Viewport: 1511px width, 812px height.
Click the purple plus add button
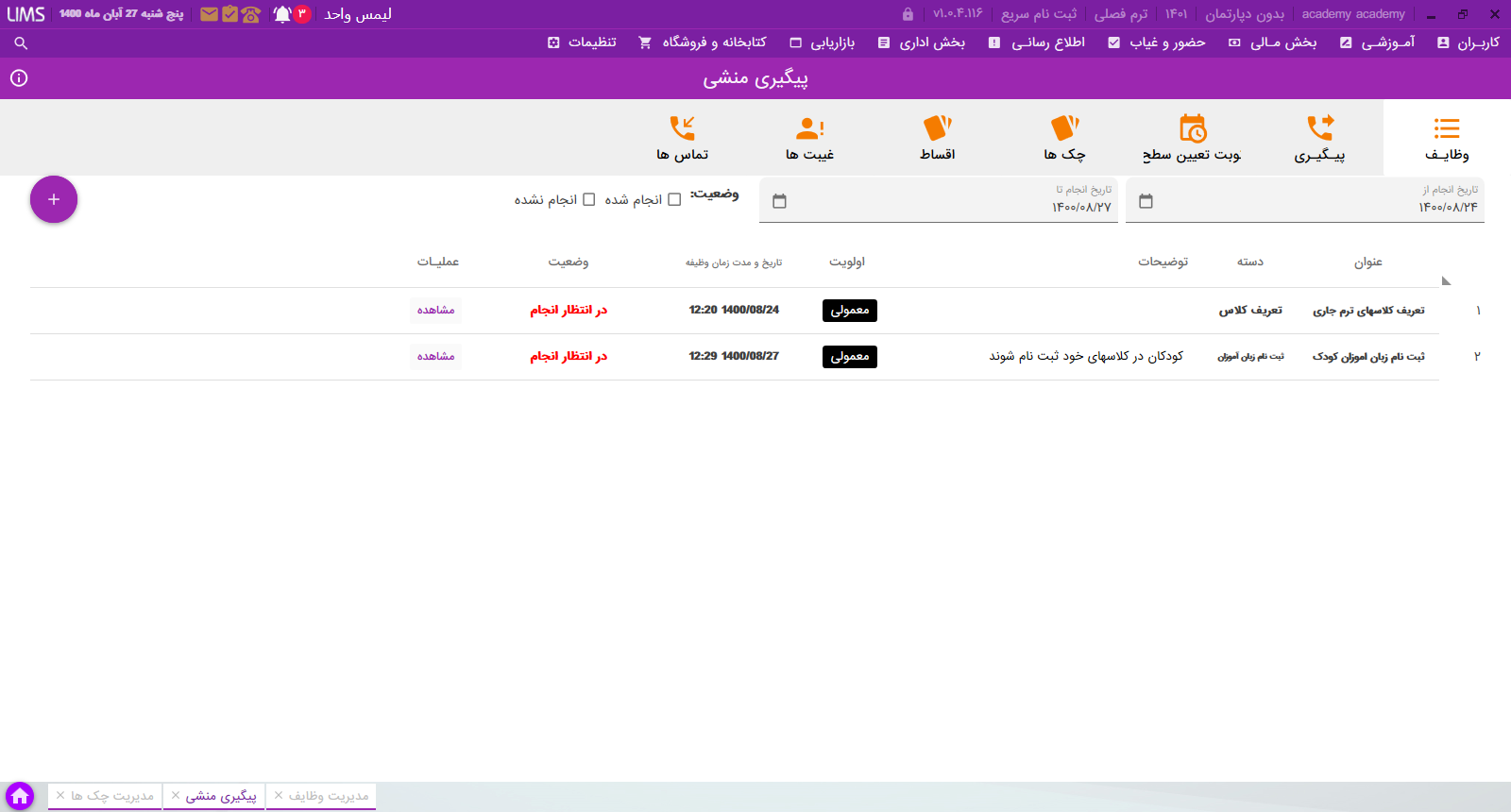54,199
